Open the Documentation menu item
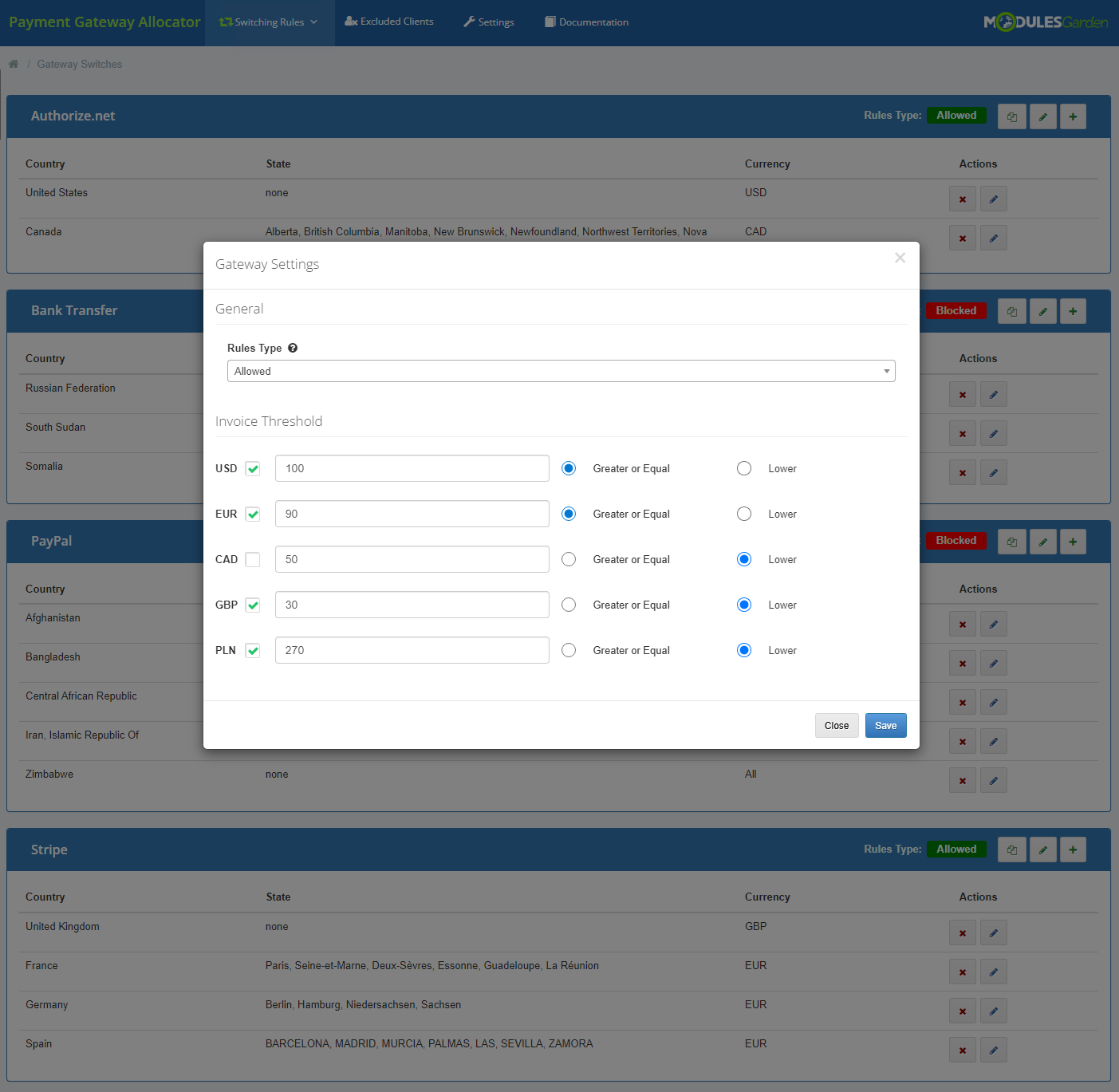1119x1092 pixels. (587, 22)
